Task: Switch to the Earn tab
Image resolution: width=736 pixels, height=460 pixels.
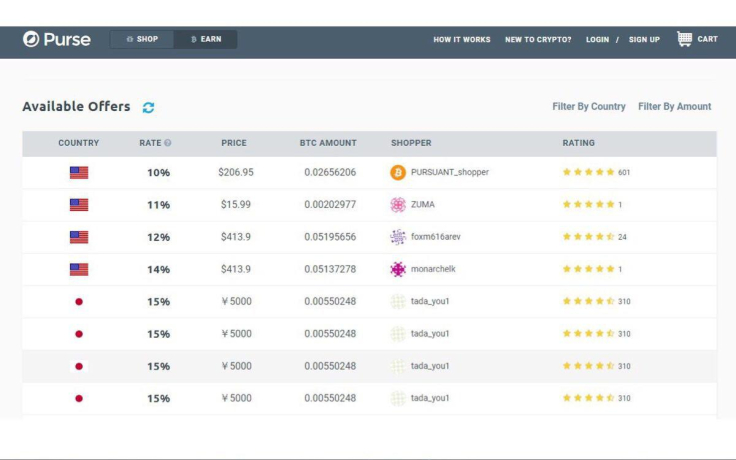Action: point(206,39)
